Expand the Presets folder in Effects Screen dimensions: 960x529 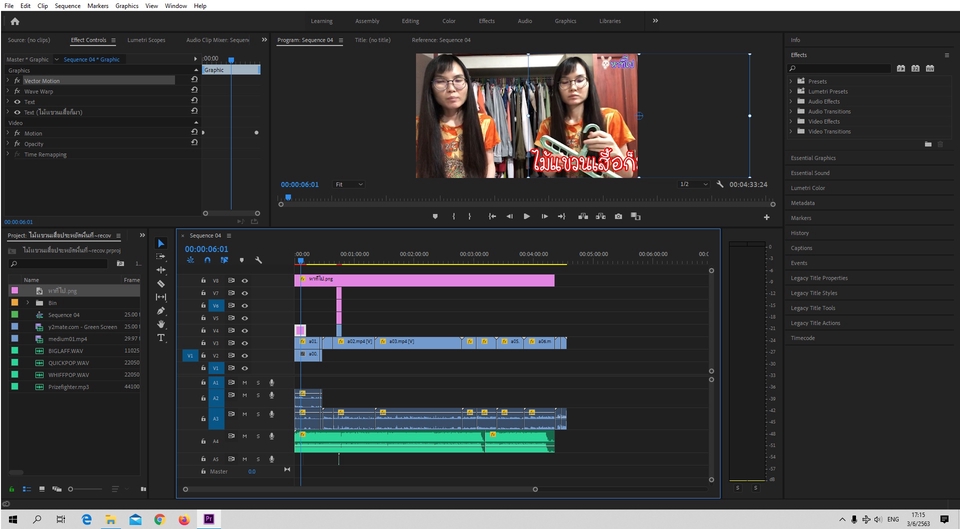pos(790,81)
